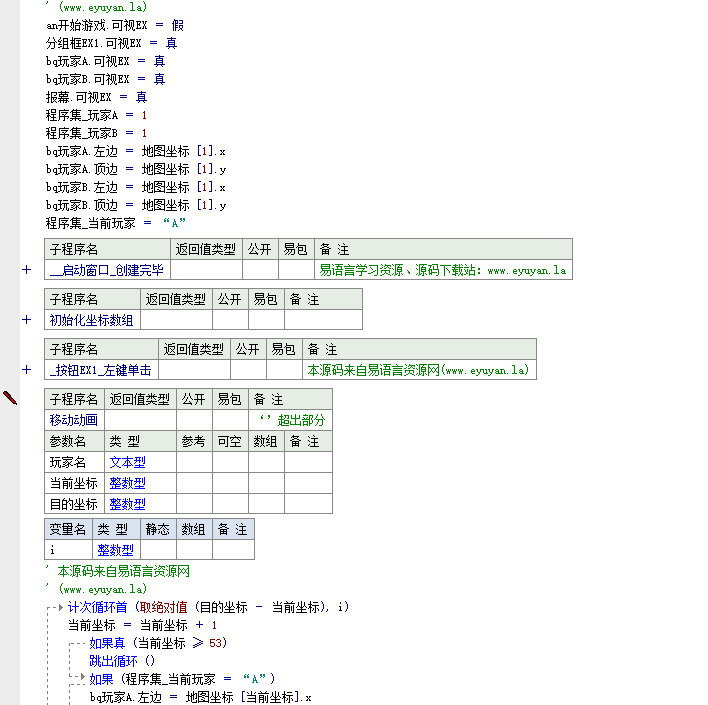
Task: Click the 报幕.可视EX = 真 line
Action: [96, 97]
